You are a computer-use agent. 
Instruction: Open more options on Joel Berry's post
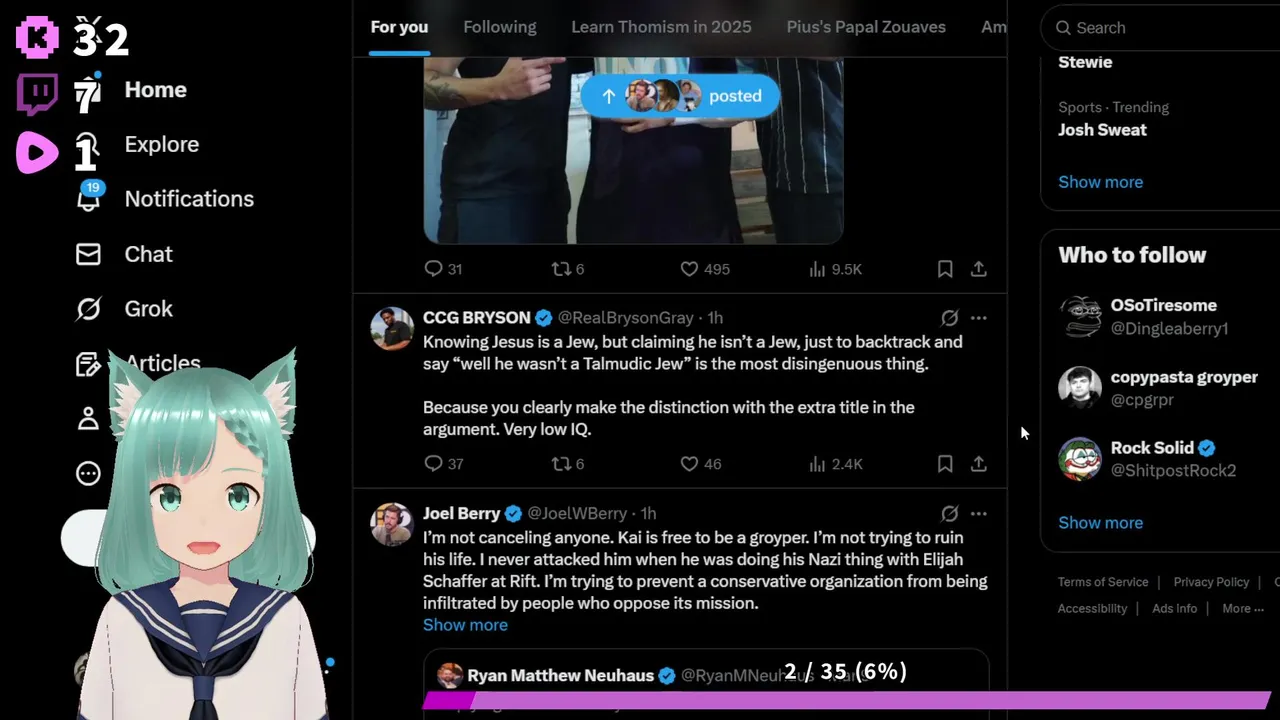(979, 514)
